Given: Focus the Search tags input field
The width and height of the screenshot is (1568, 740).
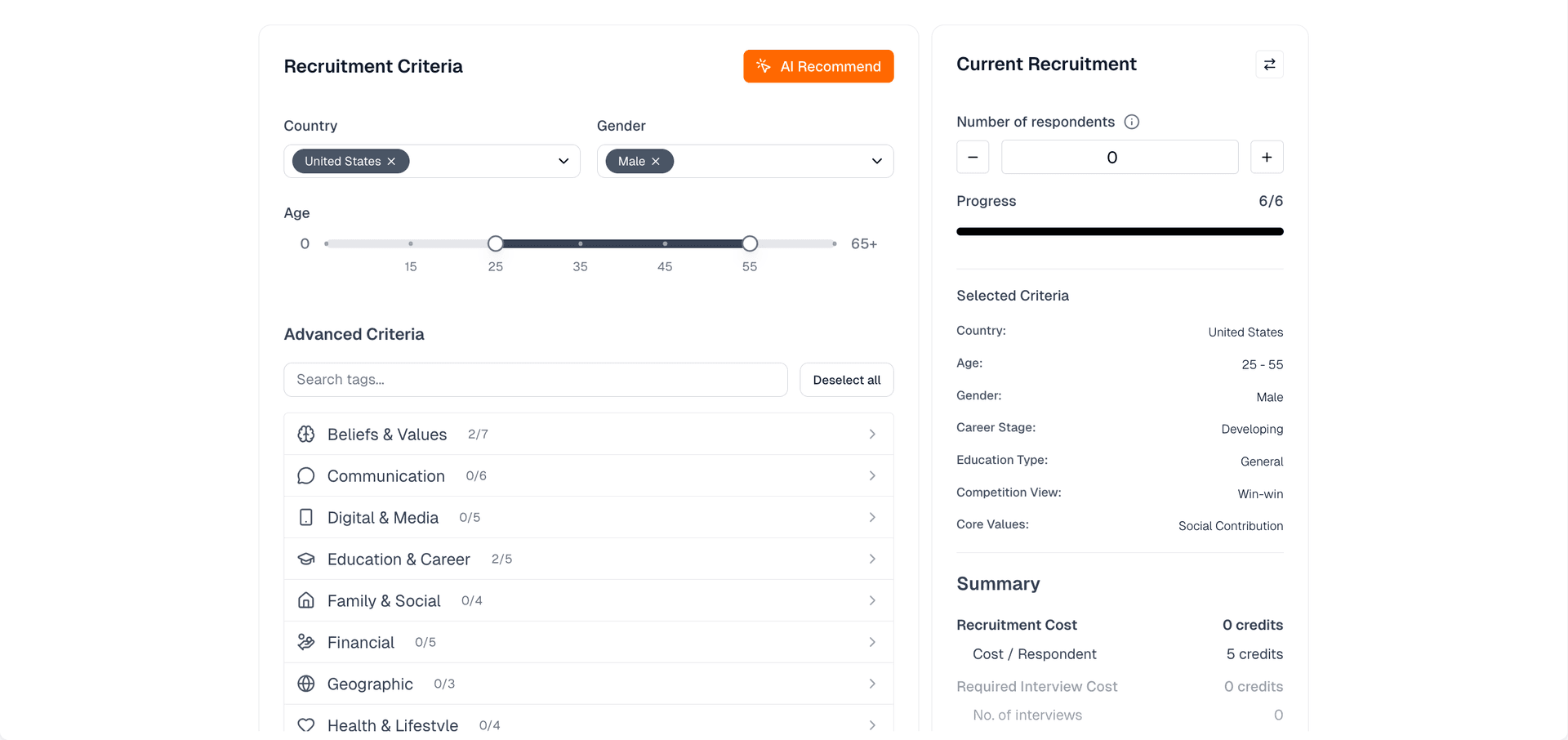Looking at the screenshot, I should [x=535, y=380].
